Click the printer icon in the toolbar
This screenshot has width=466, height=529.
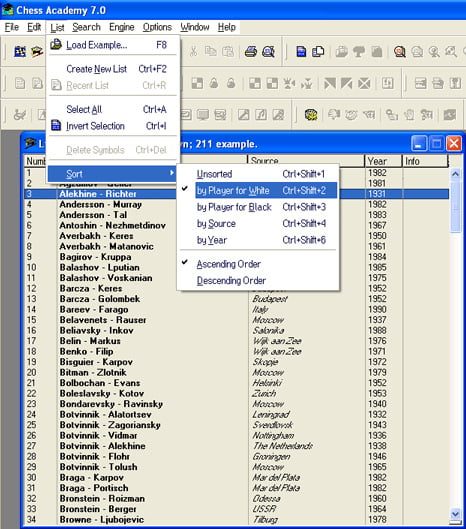coord(251,52)
